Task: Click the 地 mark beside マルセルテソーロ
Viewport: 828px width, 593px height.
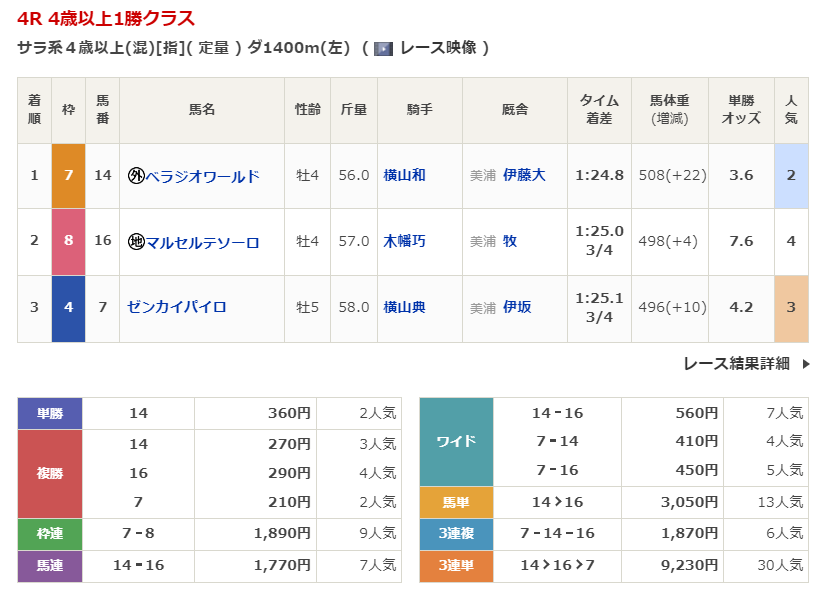Action: click(136, 242)
